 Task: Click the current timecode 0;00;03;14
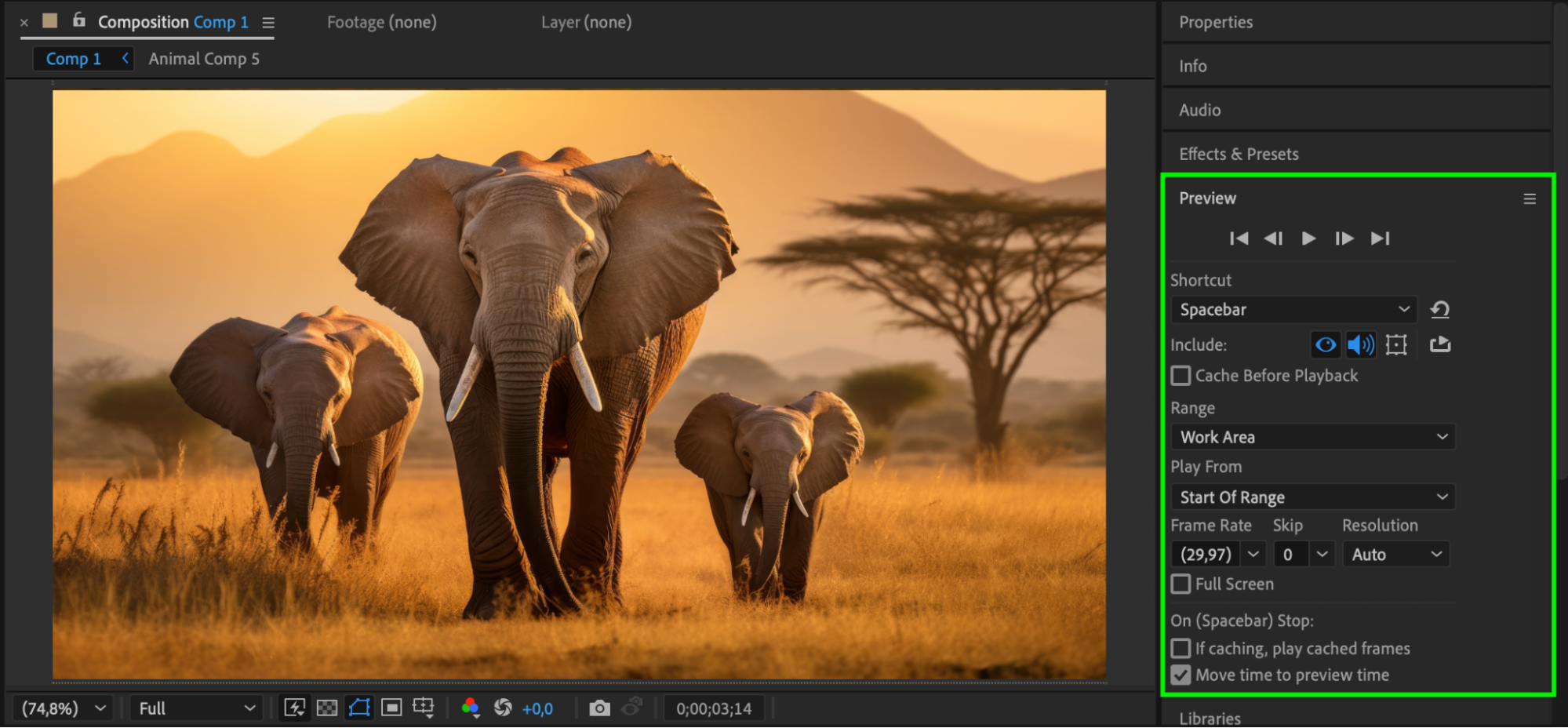[x=714, y=708]
